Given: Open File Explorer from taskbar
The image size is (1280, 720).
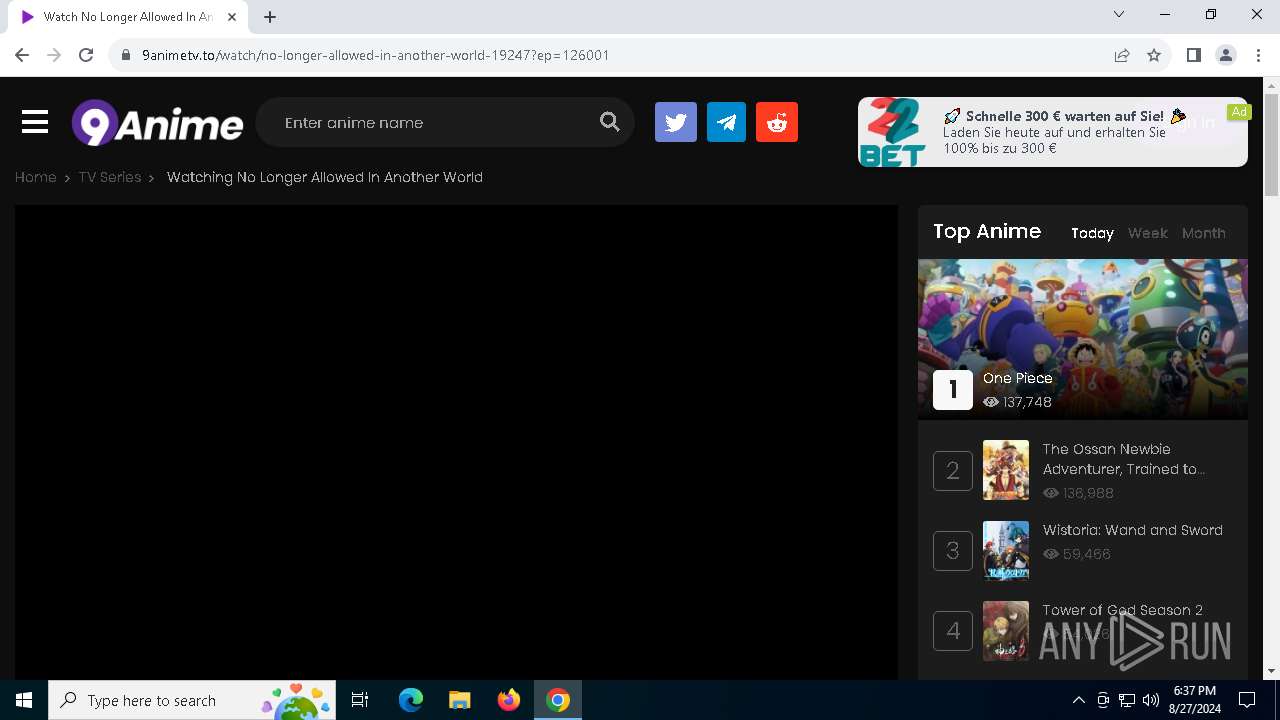Looking at the screenshot, I should (x=459, y=700).
